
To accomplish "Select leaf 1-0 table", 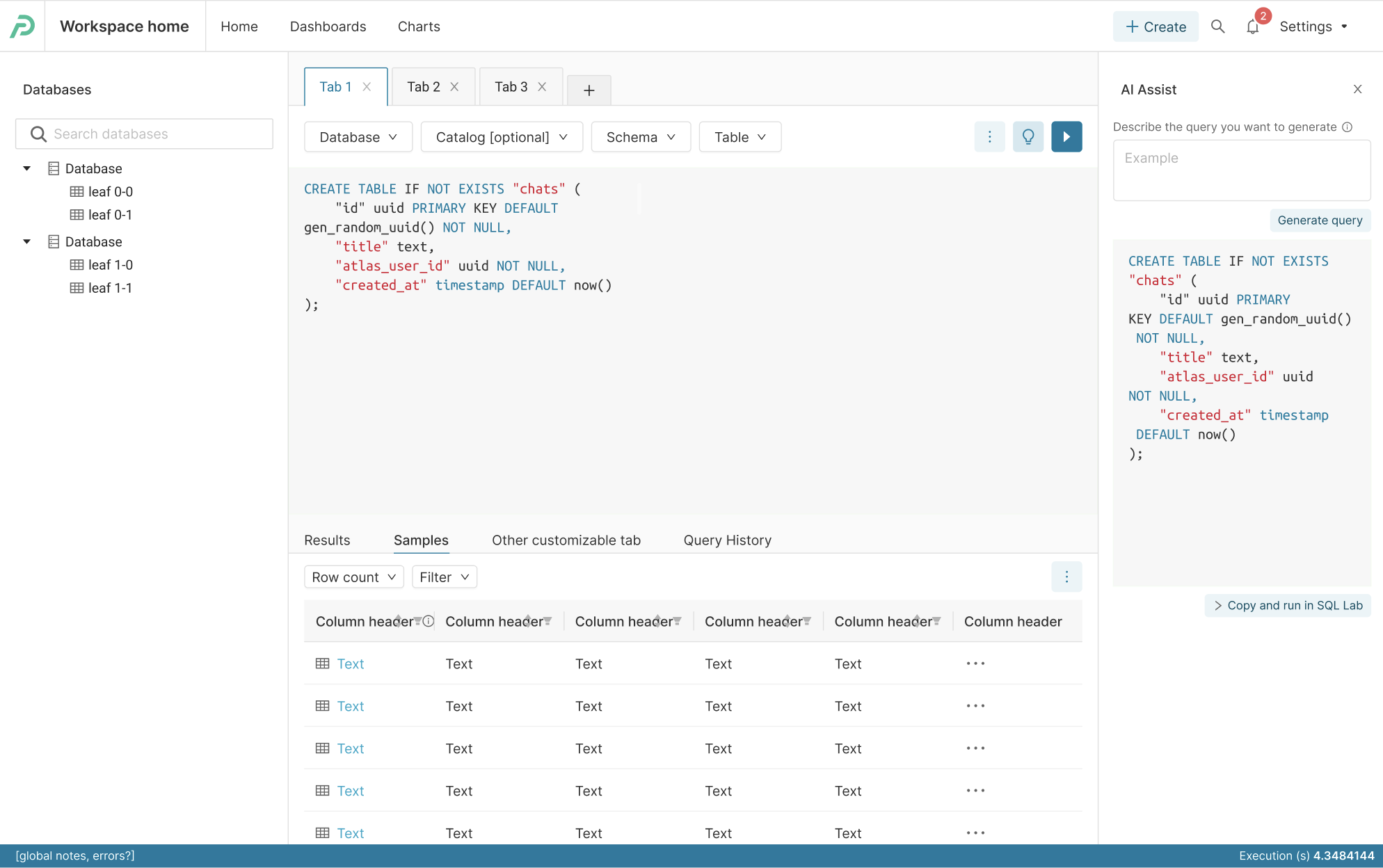I will (x=110, y=264).
